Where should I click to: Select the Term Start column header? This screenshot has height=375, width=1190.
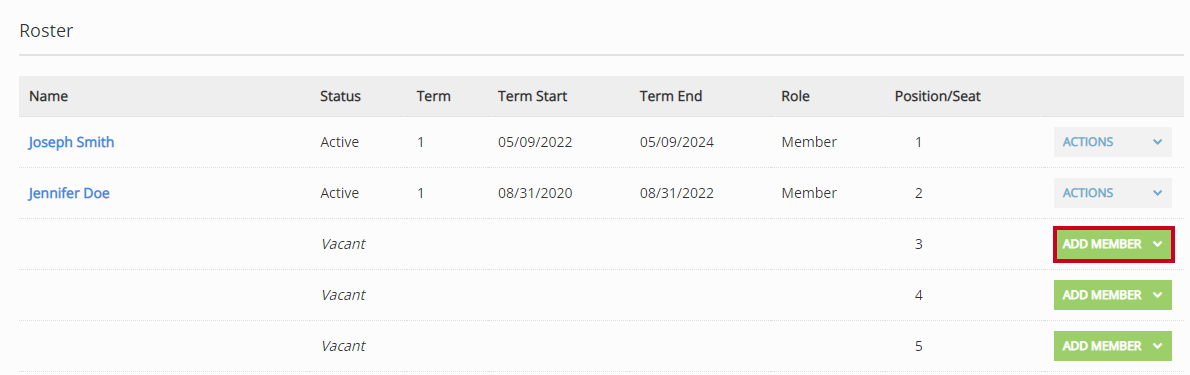click(533, 96)
